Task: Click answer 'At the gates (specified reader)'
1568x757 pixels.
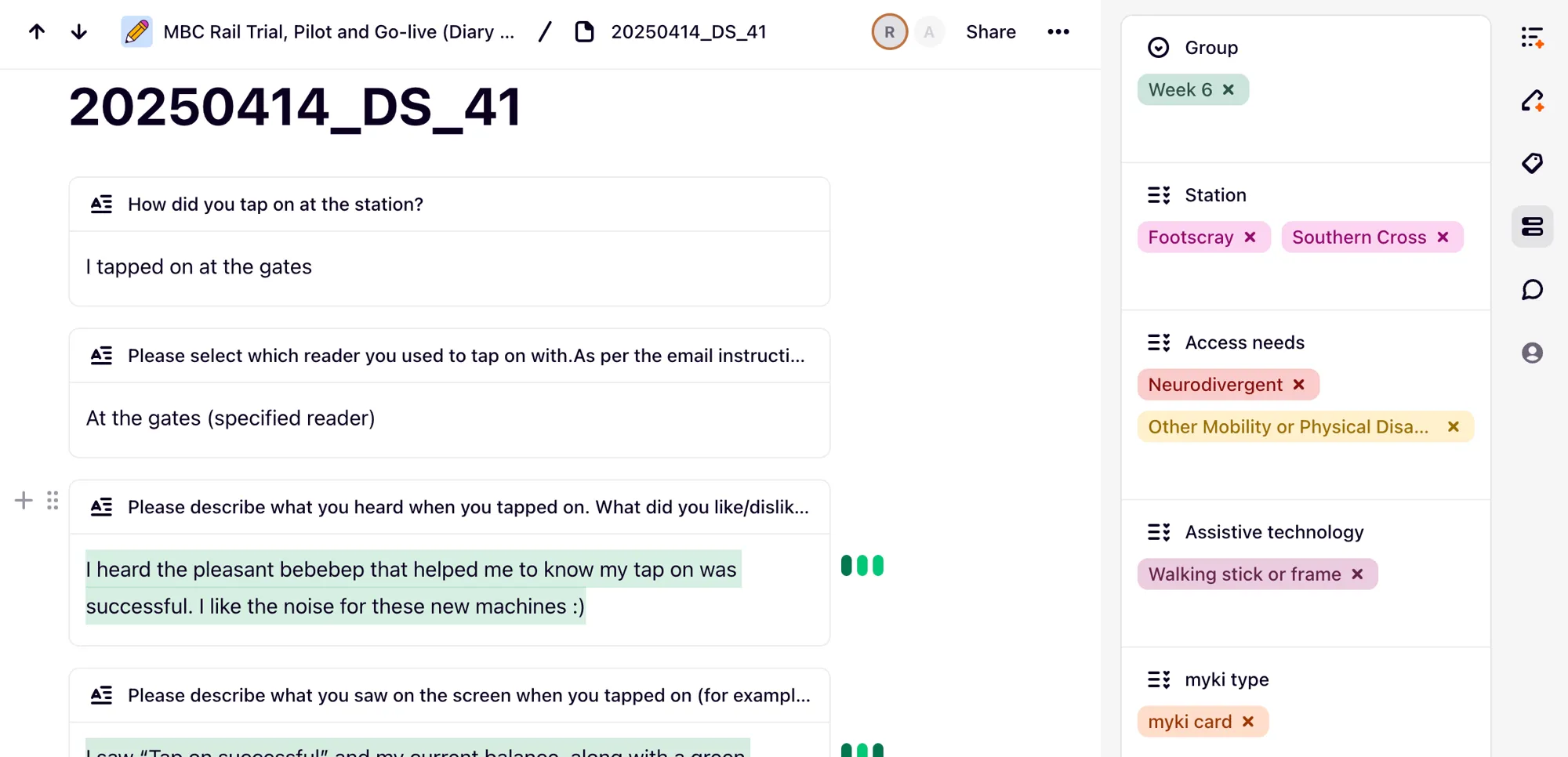Action: click(230, 418)
